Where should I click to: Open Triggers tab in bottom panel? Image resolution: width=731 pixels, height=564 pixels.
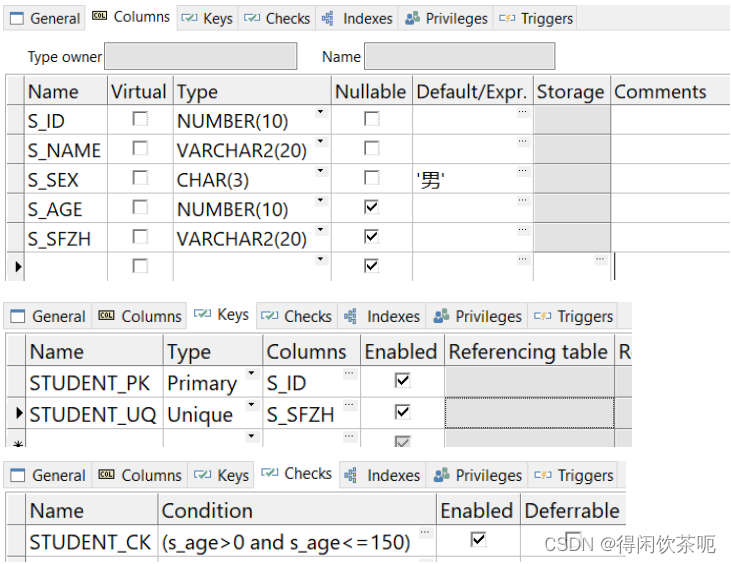[575, 475]
